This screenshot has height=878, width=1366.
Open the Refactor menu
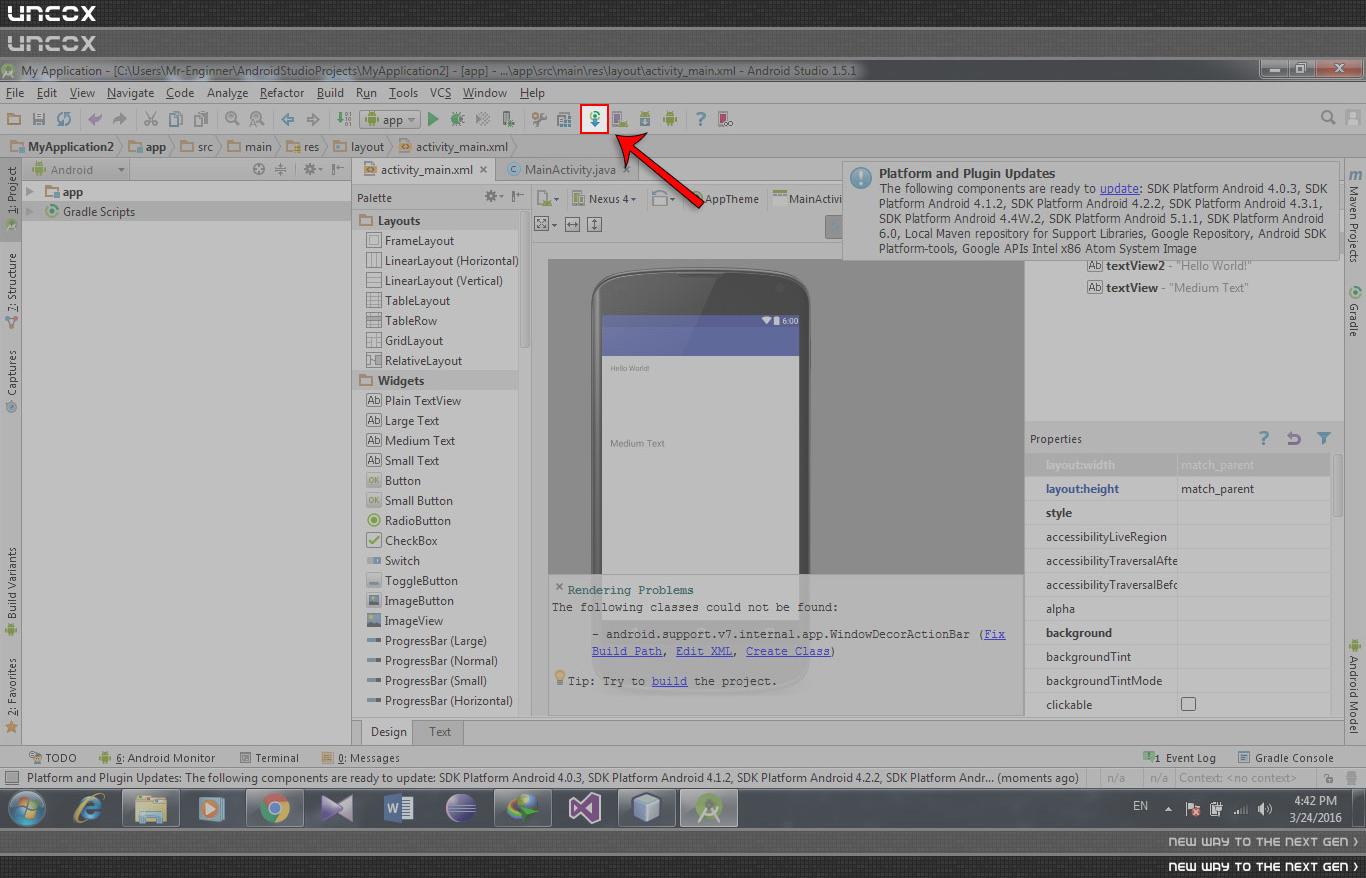282,93
